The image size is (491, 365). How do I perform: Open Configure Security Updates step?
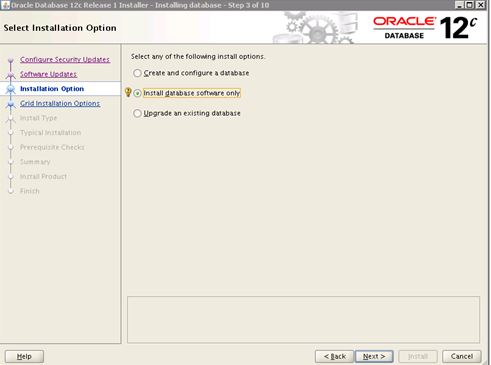pos(65,59)
